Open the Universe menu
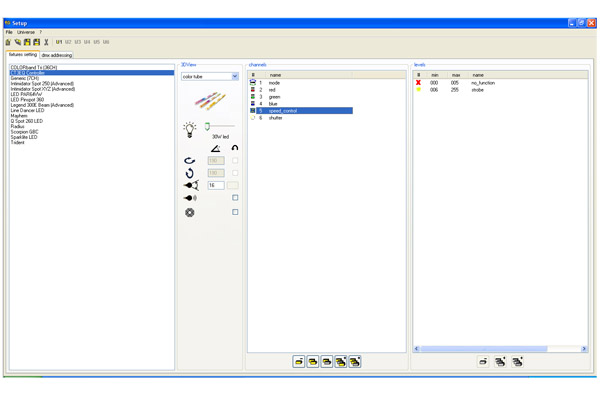 click(x=25, y=32)
